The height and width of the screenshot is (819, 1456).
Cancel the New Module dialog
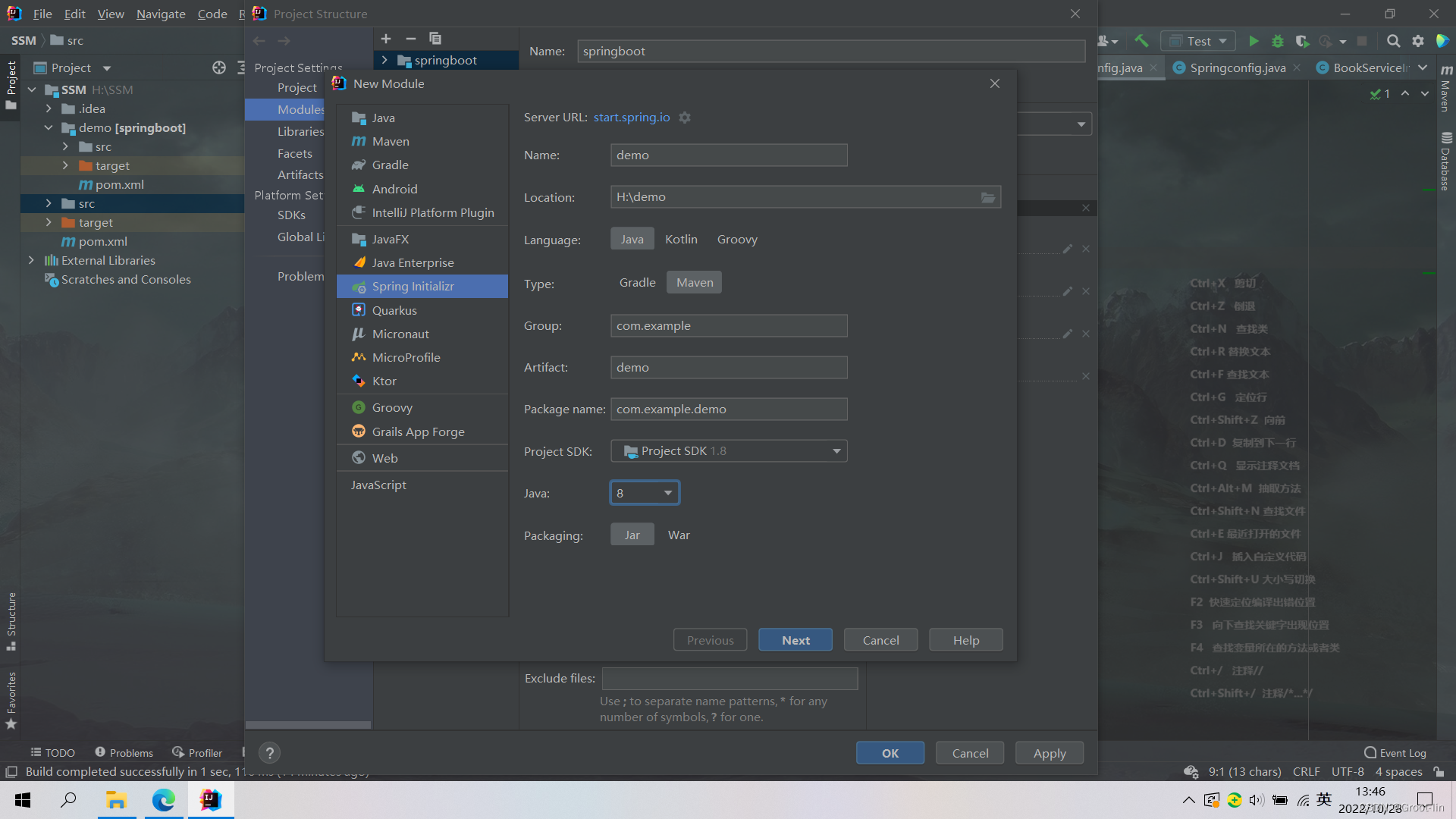[x=880, y=640]
